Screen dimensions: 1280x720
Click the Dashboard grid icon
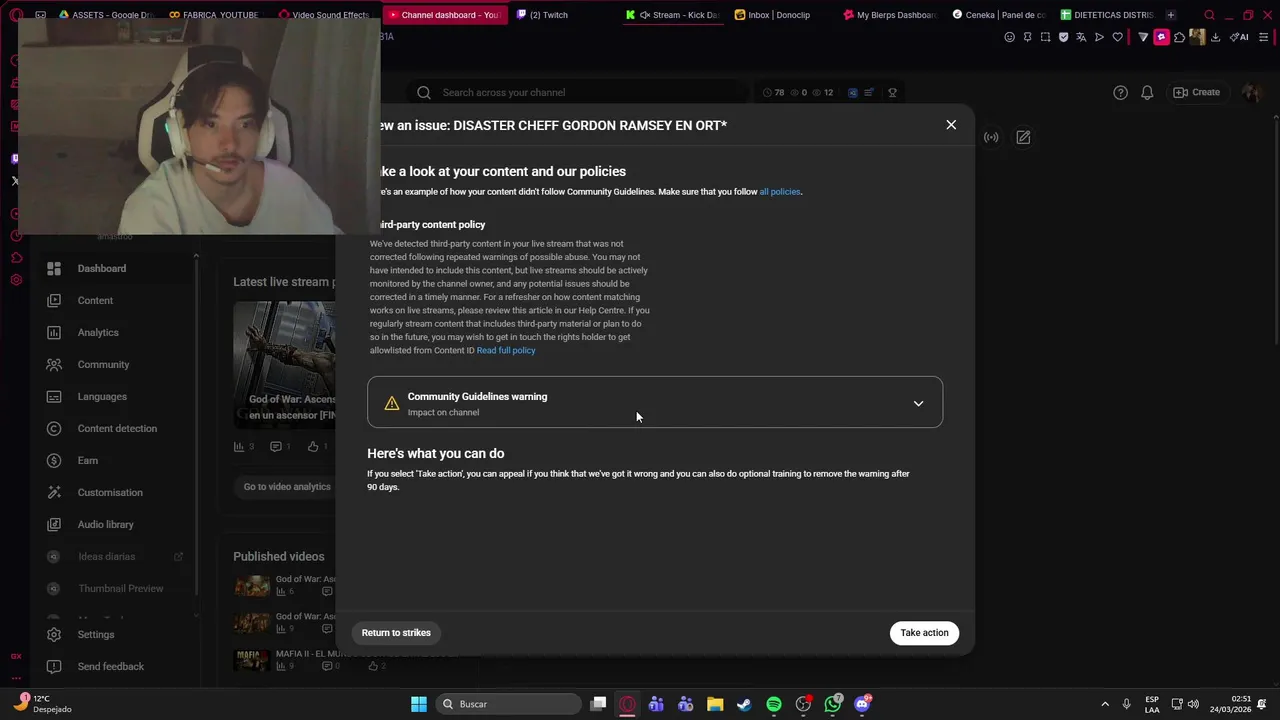[54, 268]
